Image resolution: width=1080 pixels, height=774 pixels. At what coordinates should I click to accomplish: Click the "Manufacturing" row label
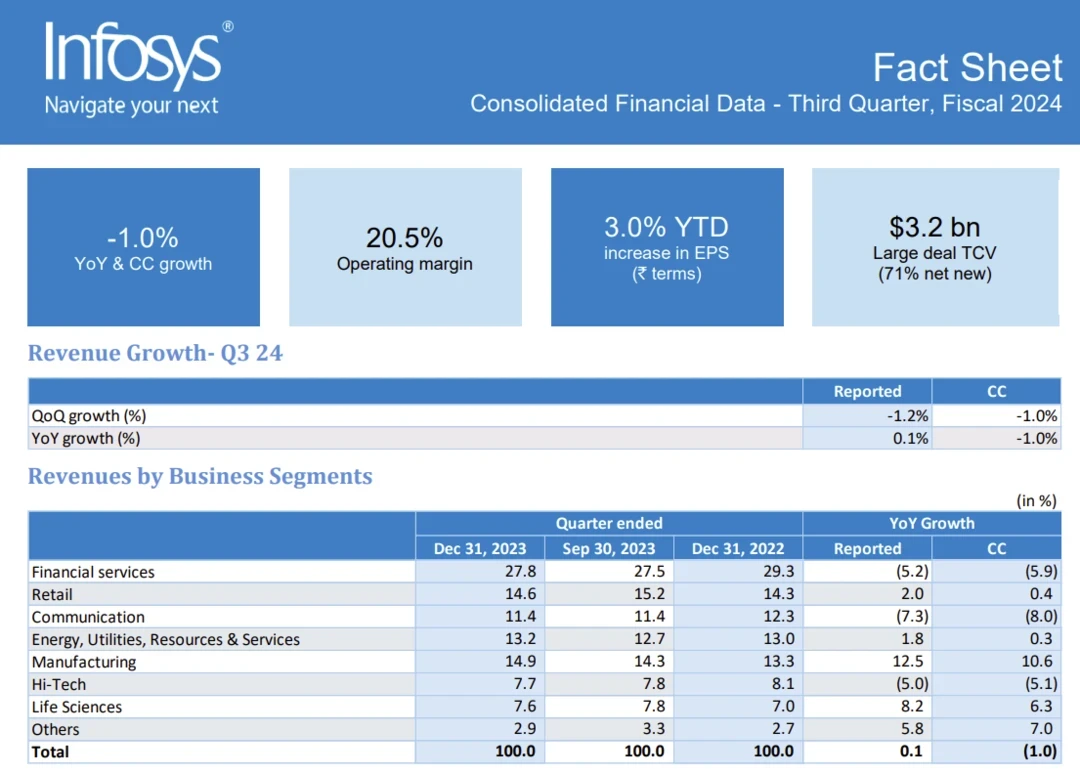click(x=84, y=662)
